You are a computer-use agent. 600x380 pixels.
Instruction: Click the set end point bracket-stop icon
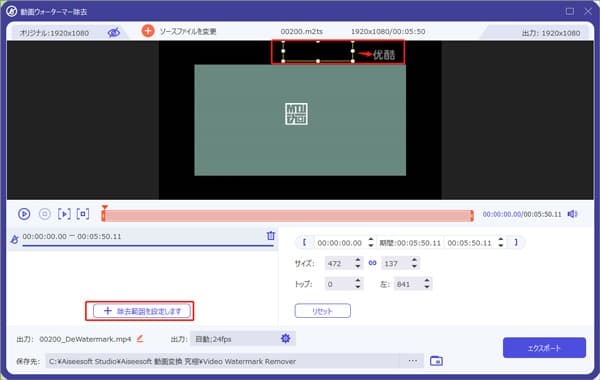pyautogui.click(x=83, y=214)
